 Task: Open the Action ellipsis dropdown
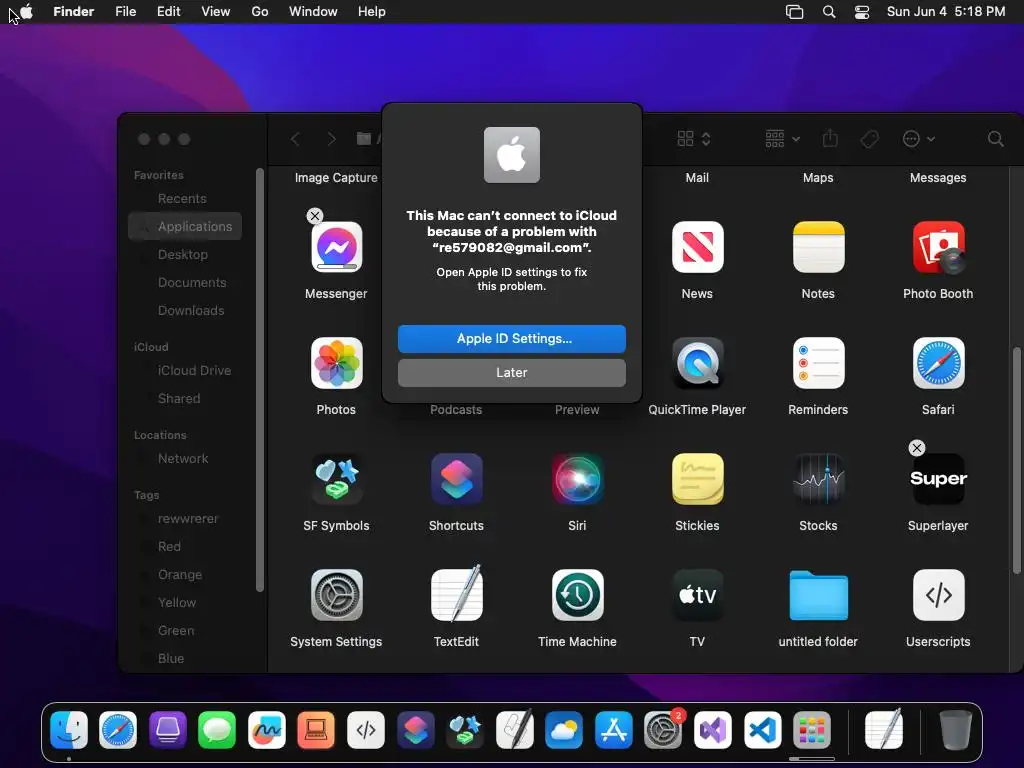(x=918, y=138)
